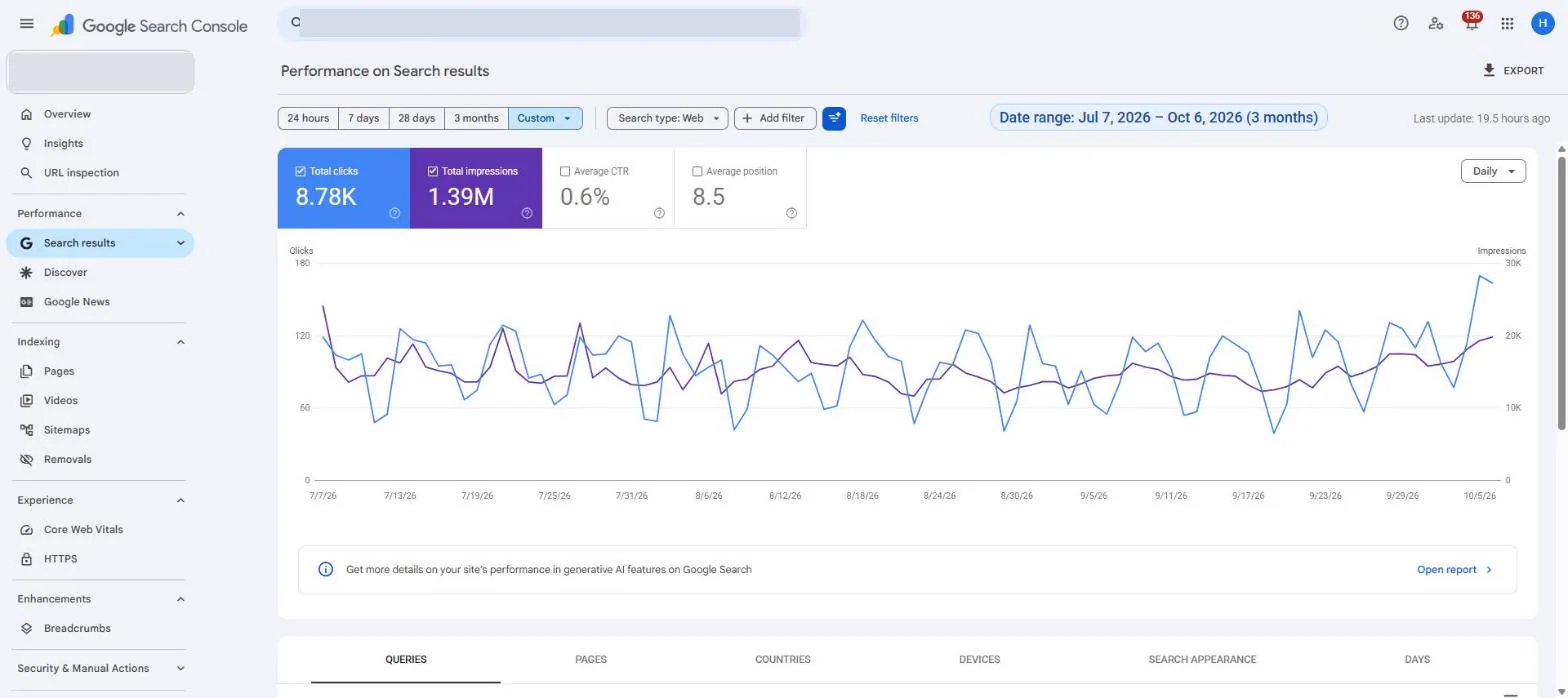Open the Google apps grid
Image resolution: width=1568 pixels, height=698 pixels.
click(1507, 23)
